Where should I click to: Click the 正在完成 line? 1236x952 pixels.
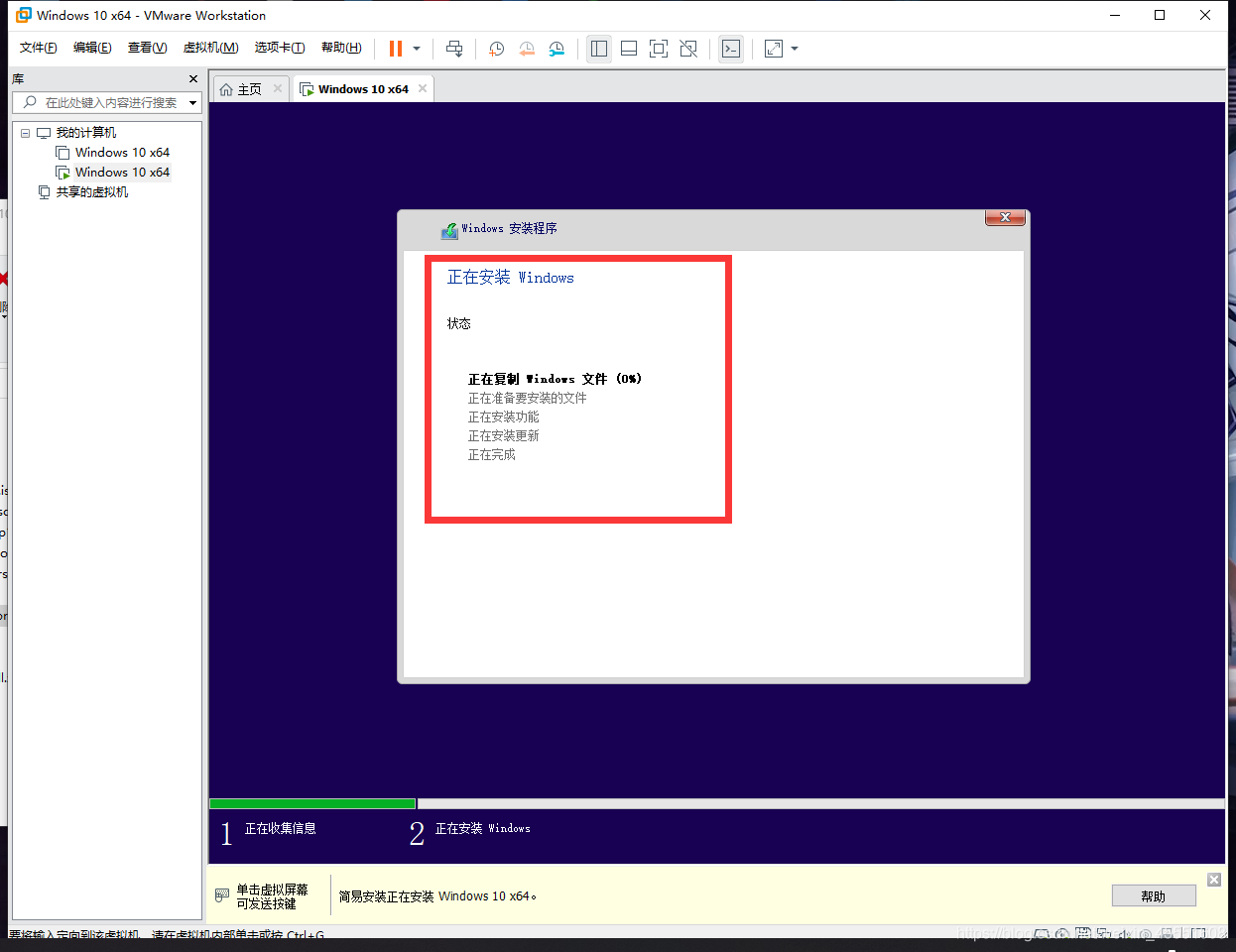pyautogui.click(x=492, y=454)
